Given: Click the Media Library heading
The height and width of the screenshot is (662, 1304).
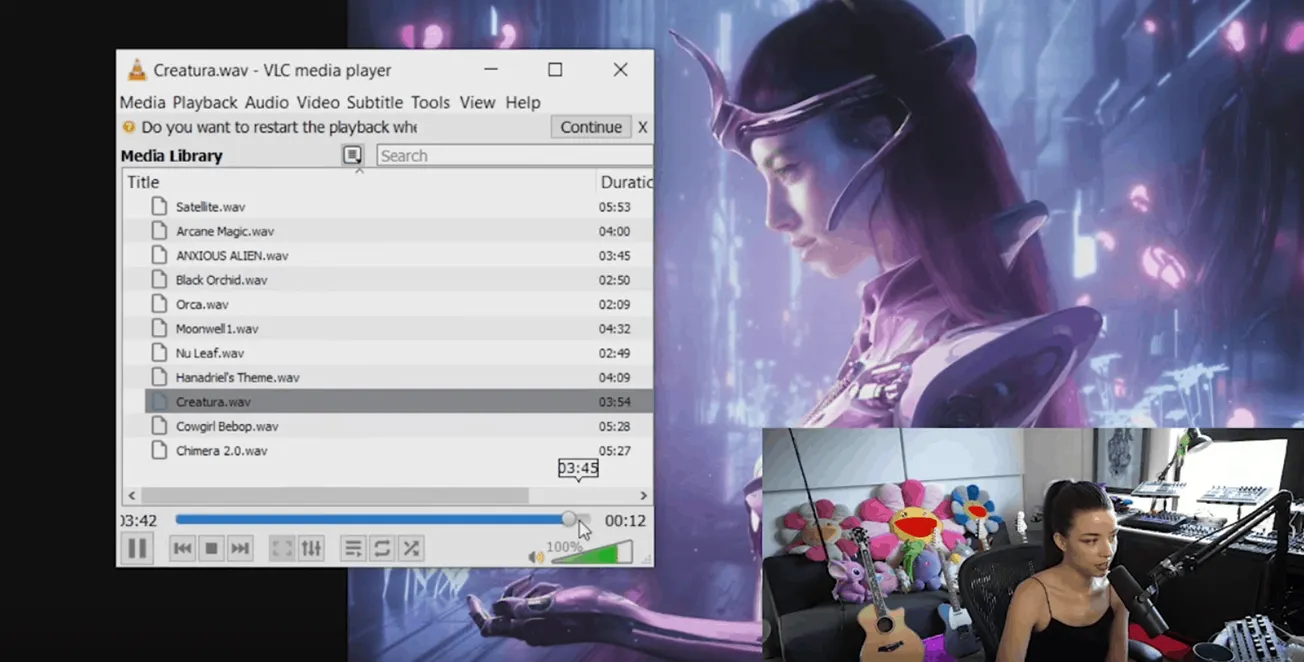Looking at the screenshot, I should [171, 156].
